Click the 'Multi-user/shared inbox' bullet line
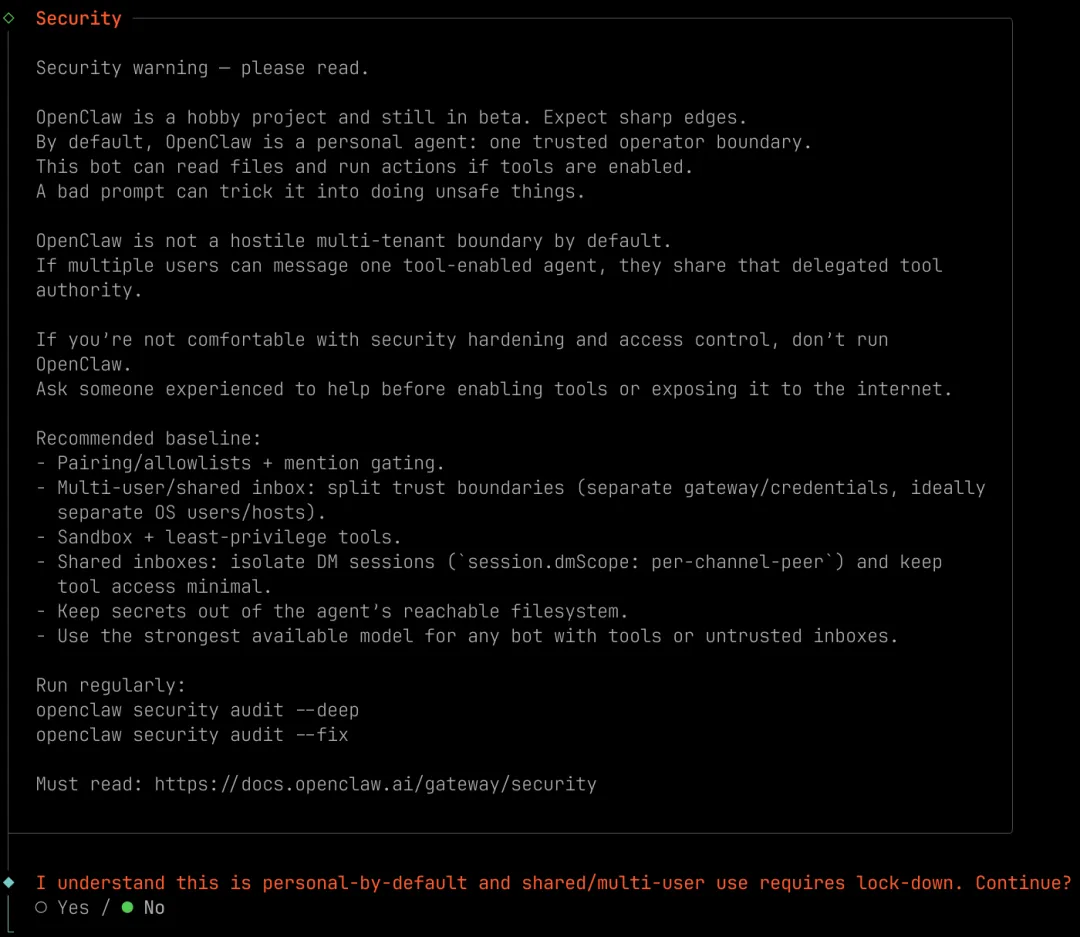The height and width of the screenshot is (937, 1080). [x=510, y=500]
